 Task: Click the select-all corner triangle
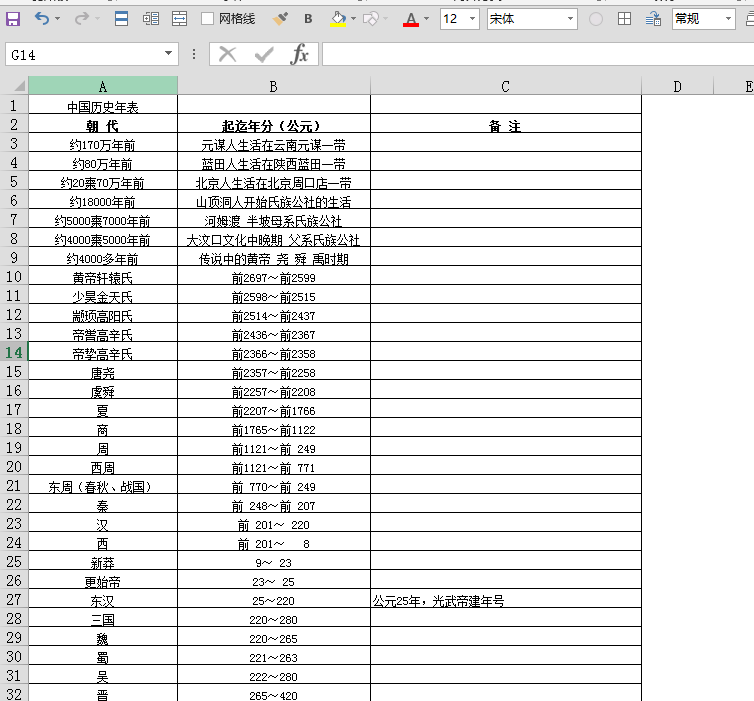click(19, 86)
